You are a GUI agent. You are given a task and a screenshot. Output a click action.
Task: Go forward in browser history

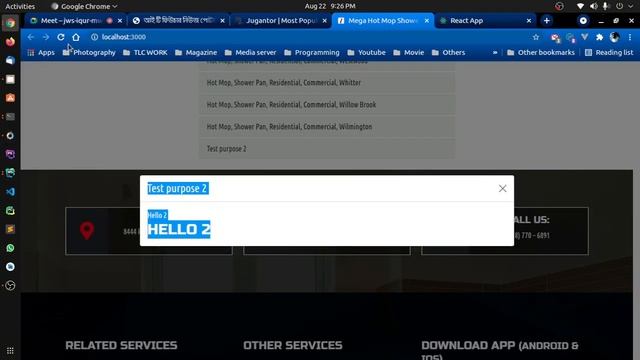click(x=46, y=37)
